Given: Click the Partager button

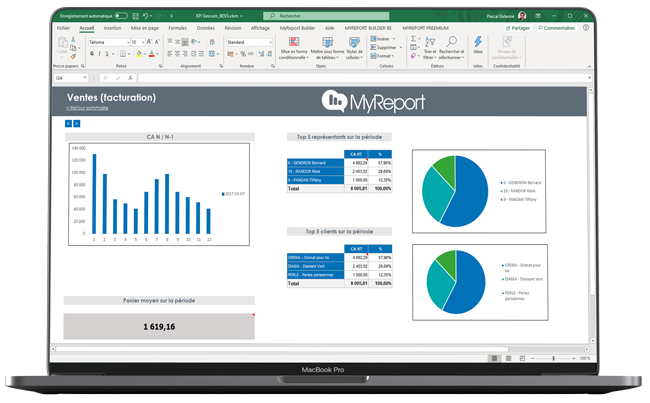Looking at the screenshot, I should click(518, 28).
